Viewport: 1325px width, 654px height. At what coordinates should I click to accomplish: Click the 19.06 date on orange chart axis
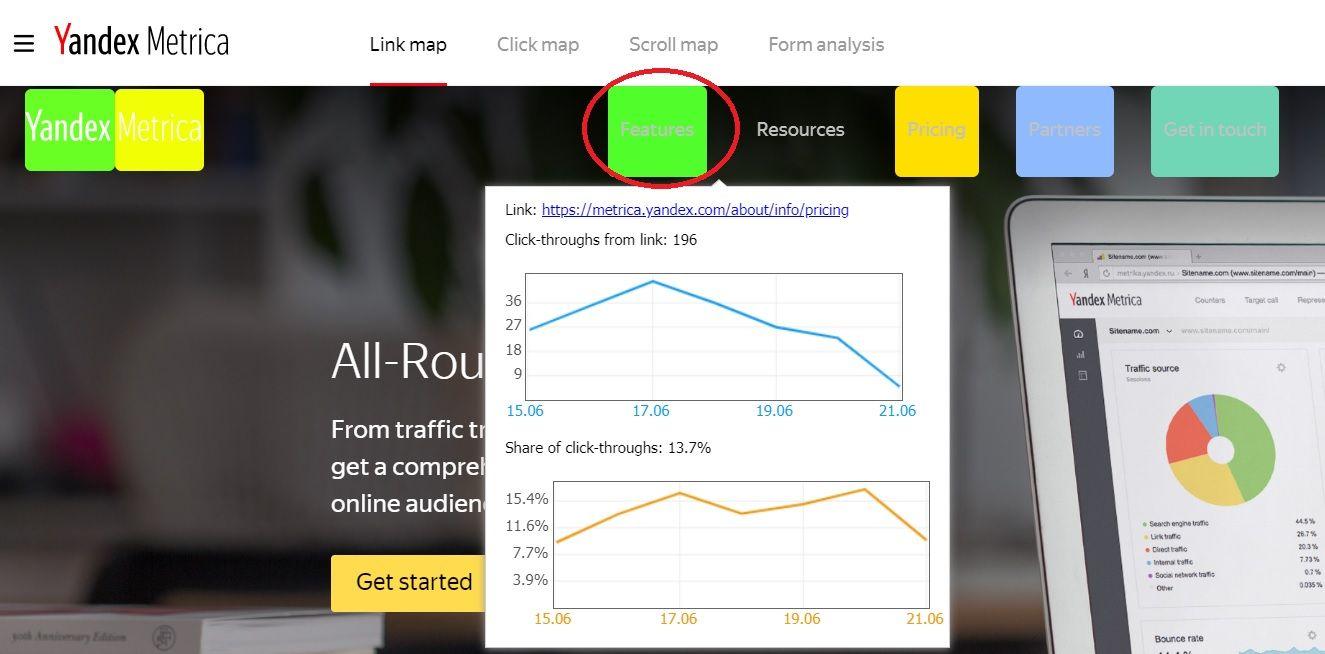pyautogui.click(x=802, y=619)
